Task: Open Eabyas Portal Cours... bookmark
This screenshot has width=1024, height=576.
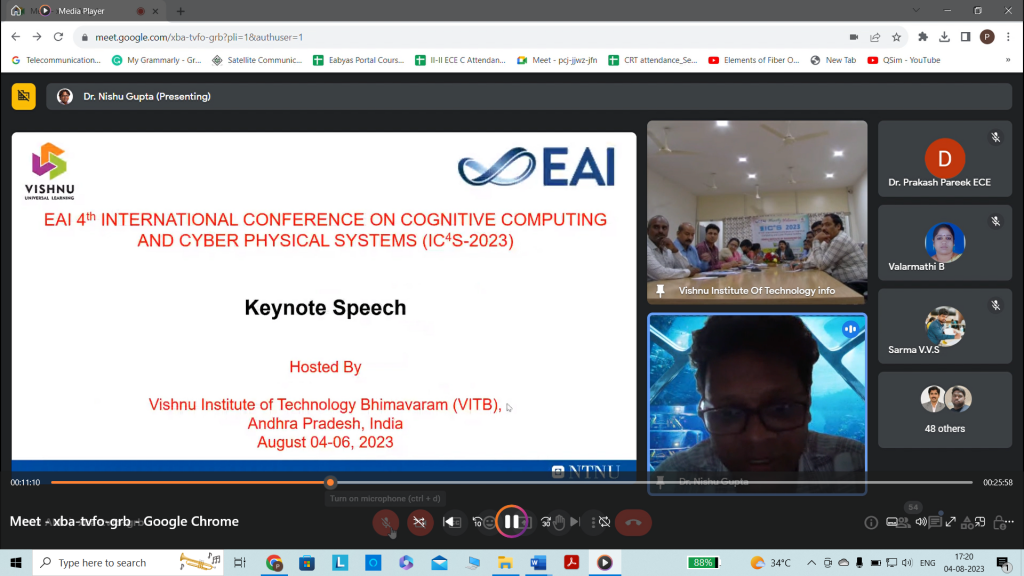Action: pyautogui.click(x=359, y=60)
